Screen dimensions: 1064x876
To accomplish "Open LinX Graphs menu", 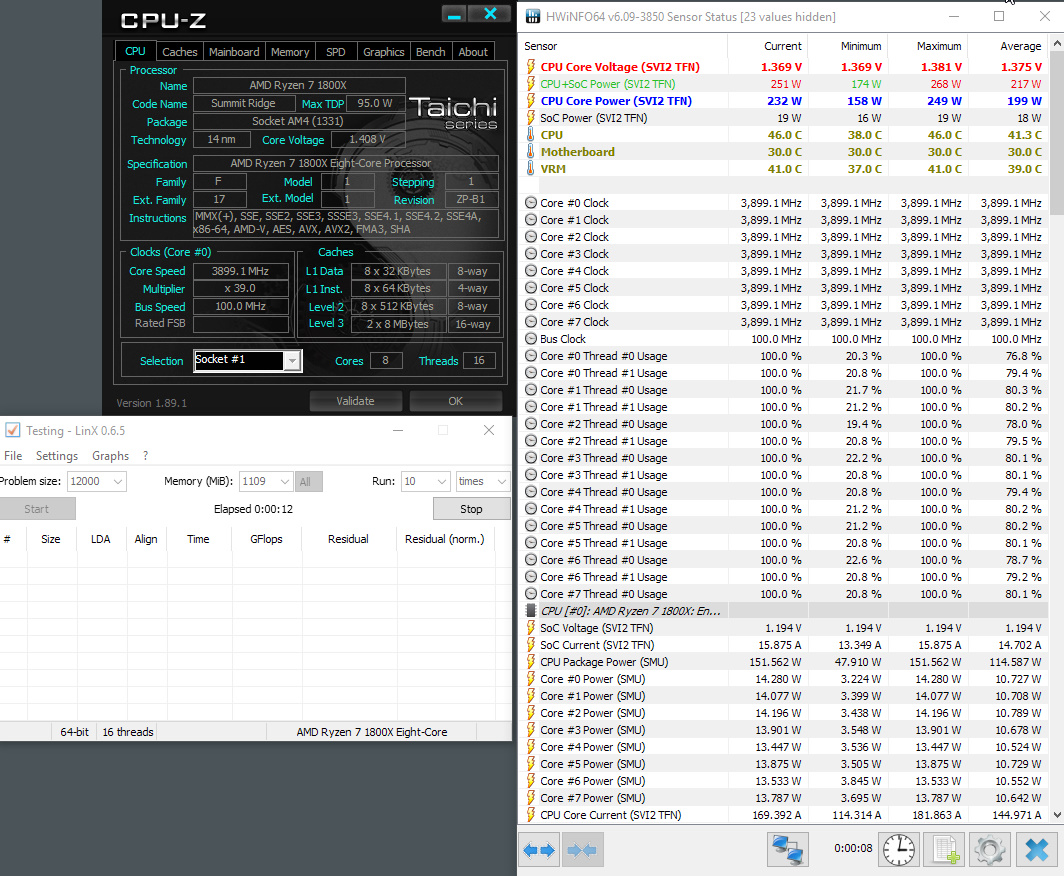I will pyautogui.click(x=111, y=455).
